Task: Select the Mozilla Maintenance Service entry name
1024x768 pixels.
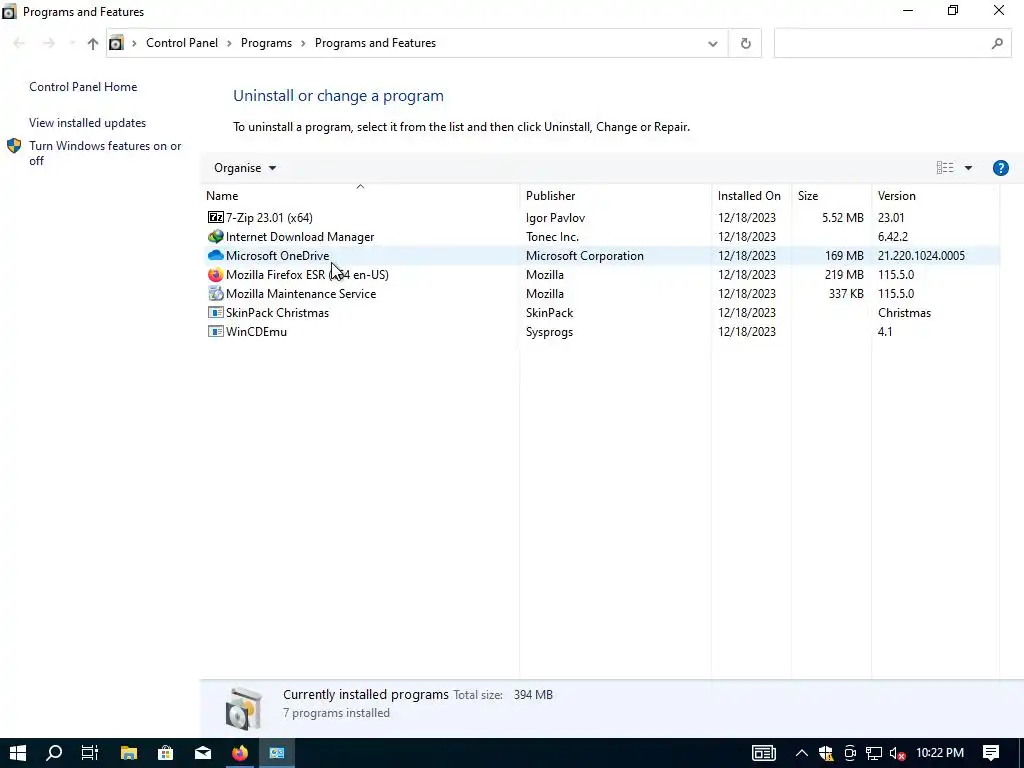Action: pos(301,293)
